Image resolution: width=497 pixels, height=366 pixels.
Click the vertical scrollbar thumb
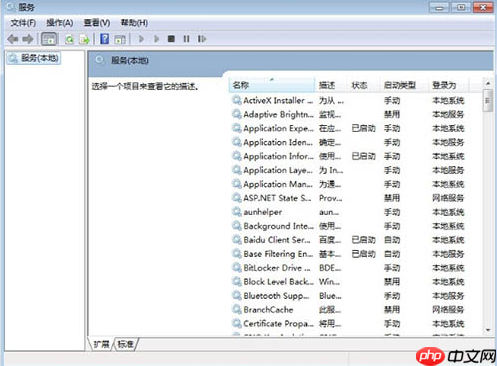point(488,100)
